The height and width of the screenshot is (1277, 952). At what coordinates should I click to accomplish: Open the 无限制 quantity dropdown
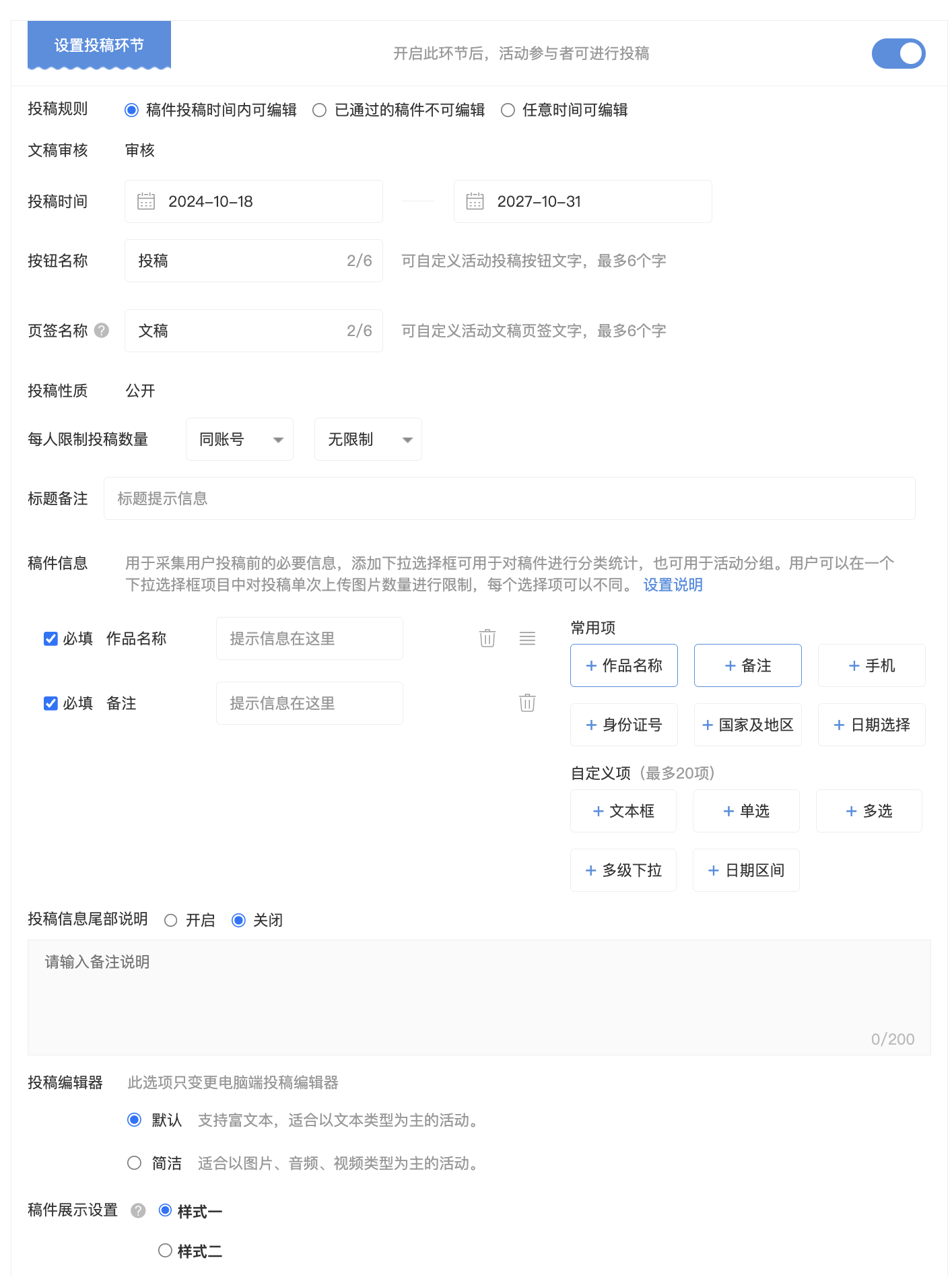click(368, 439)
